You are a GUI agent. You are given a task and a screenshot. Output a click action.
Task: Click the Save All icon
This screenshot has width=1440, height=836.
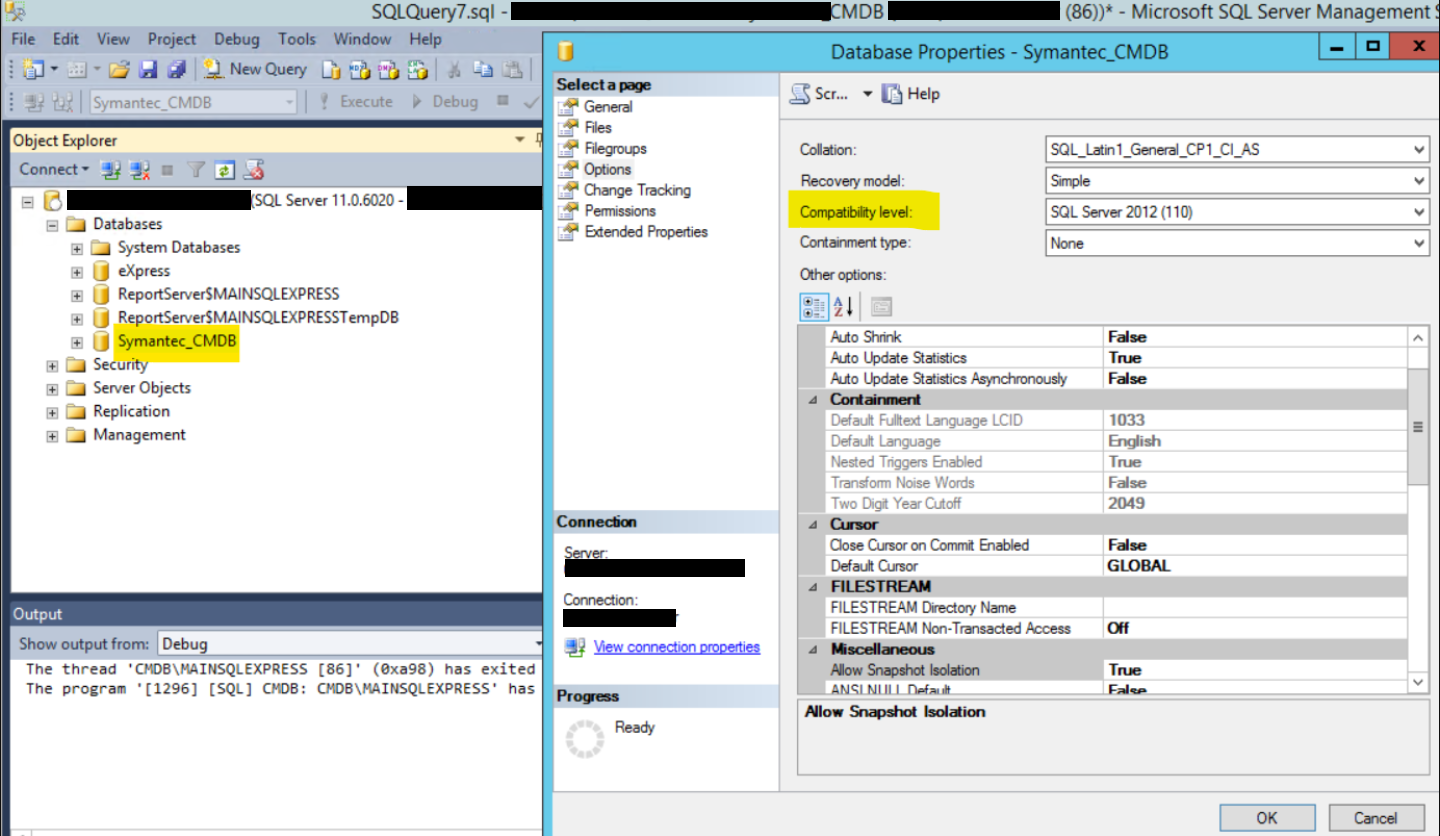point(176,69)
